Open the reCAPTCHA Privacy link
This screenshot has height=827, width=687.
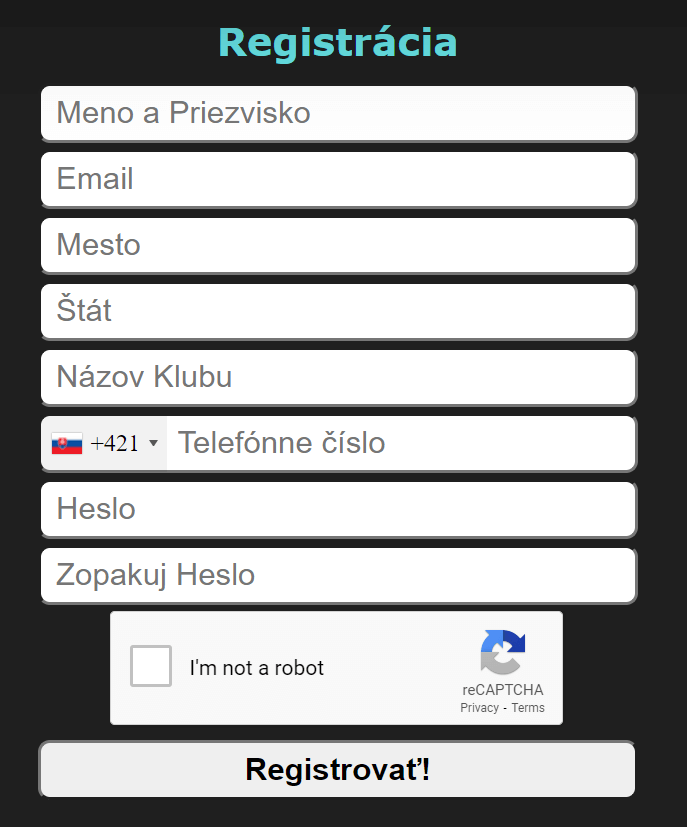pos(479,708)
